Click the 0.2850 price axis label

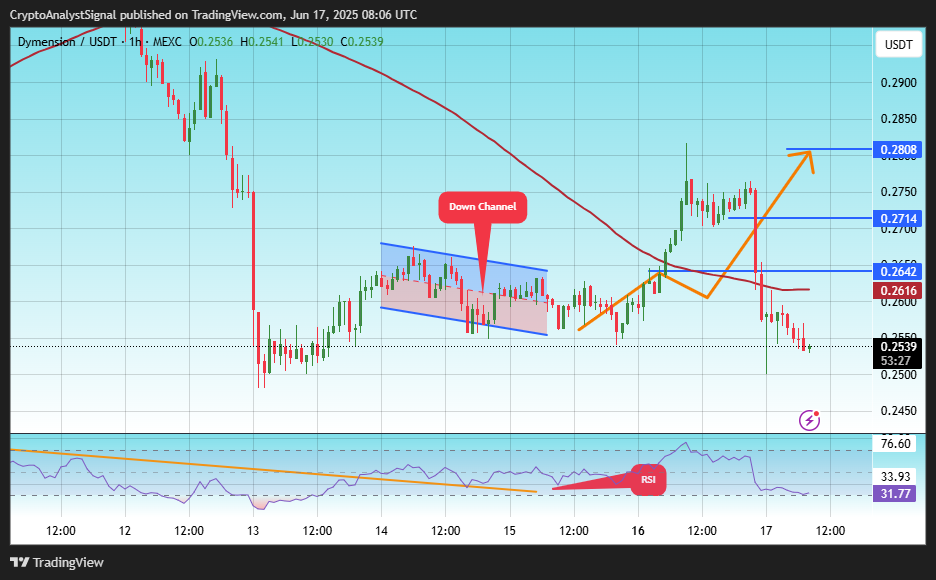(x=898, y=119)
